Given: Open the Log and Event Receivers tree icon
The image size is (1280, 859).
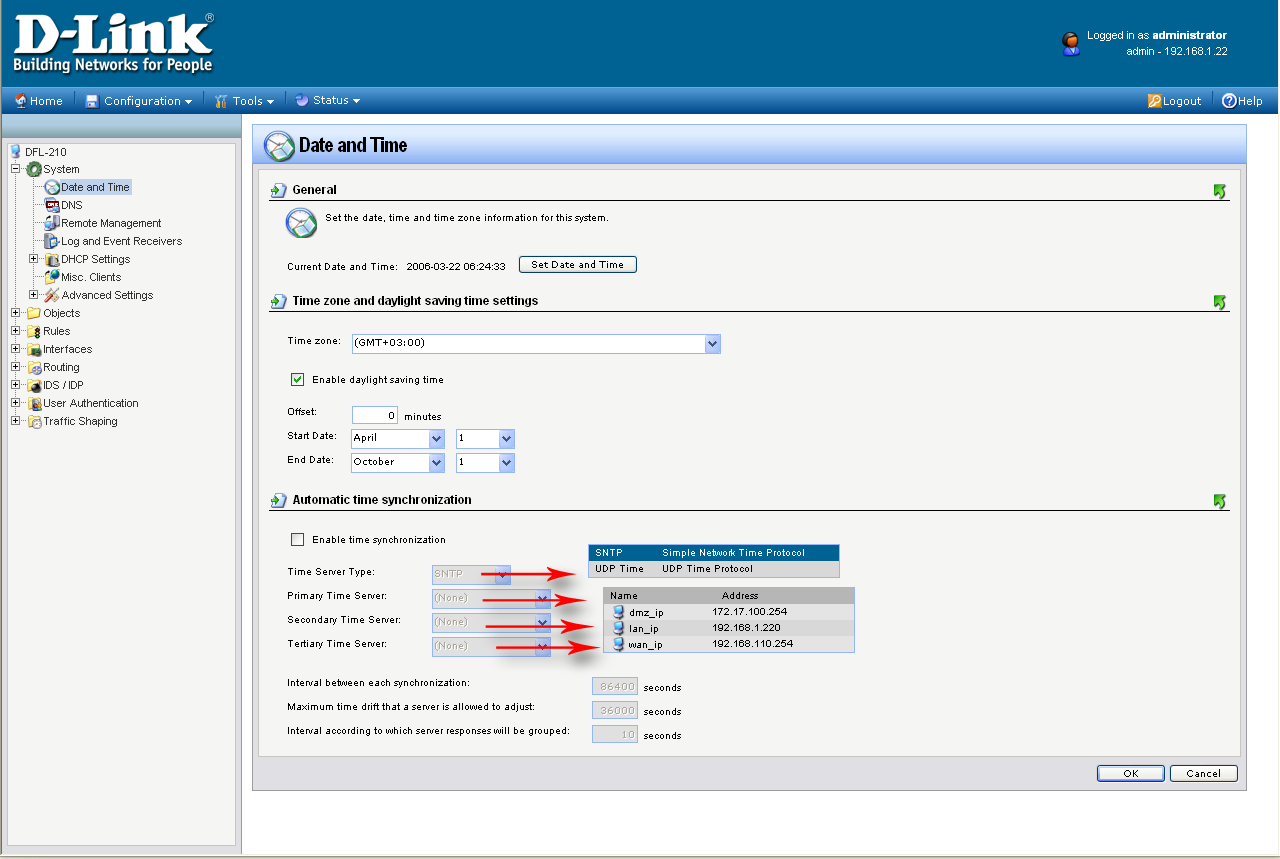Looking at the screenshot, I should click(52, 241).
